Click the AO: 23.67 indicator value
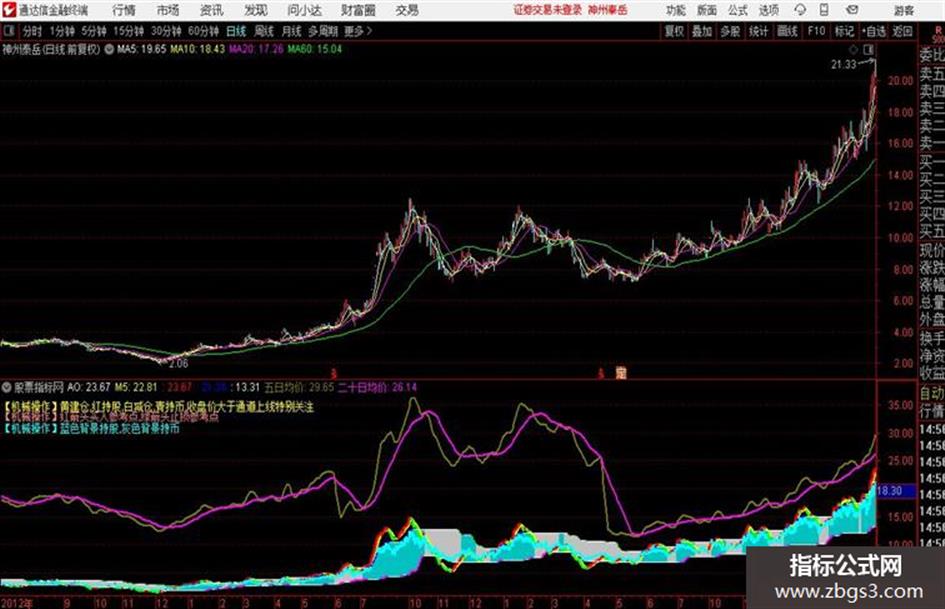Viewport: 945px width, 609px height. (x=89, y=387)
